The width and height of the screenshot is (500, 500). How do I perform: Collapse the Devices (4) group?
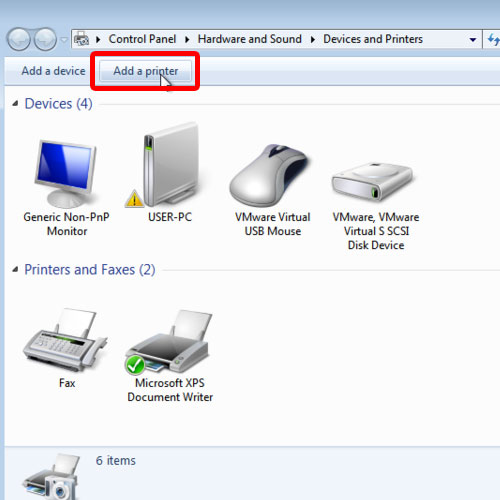tap(15, 104)
